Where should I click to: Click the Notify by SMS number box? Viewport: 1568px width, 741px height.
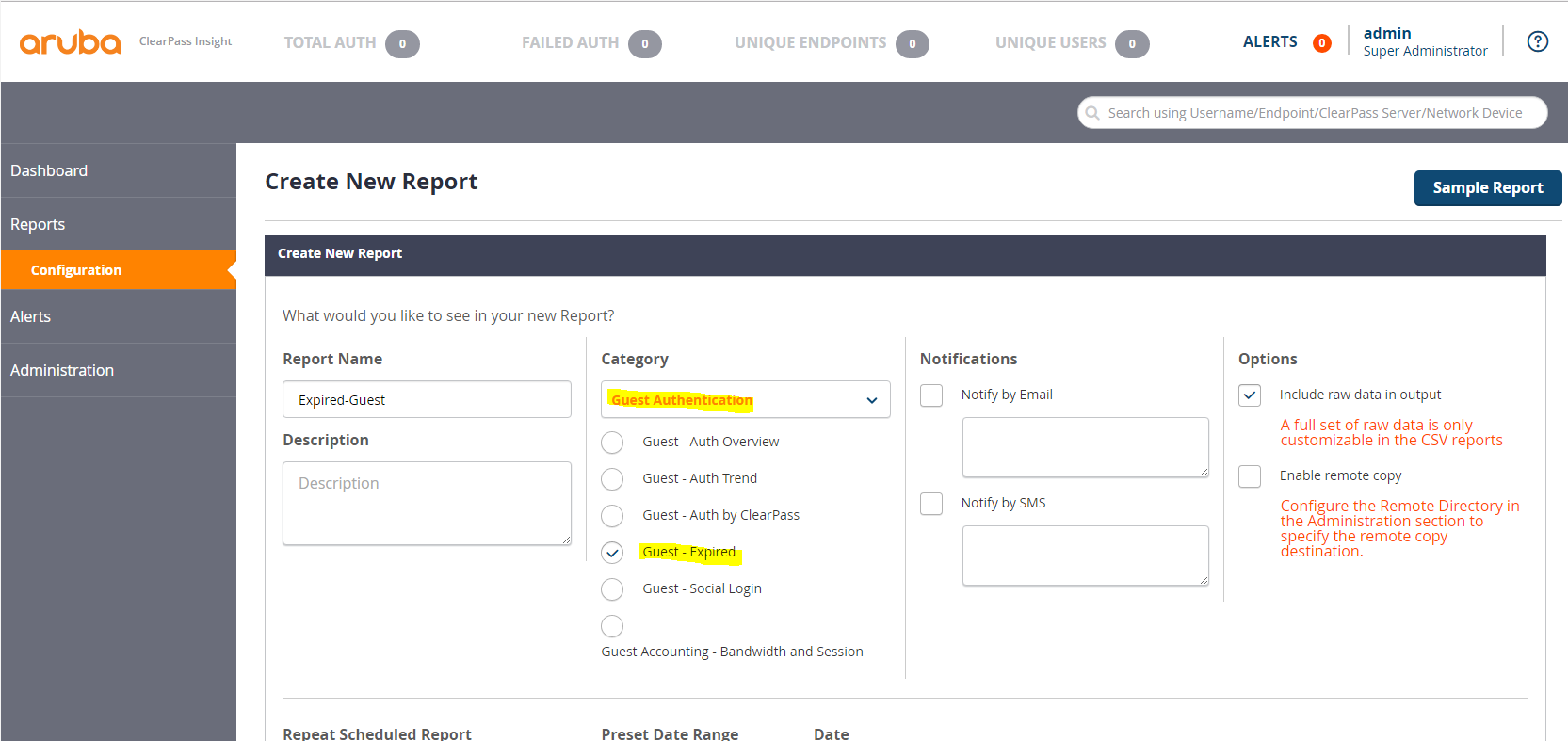(x=1085, y=556)
